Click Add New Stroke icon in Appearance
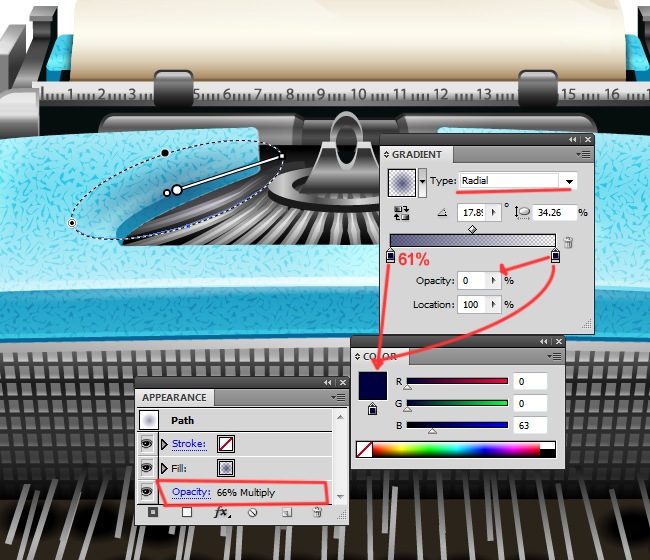Viewport: 650px width, 560px height. point(153,512)
